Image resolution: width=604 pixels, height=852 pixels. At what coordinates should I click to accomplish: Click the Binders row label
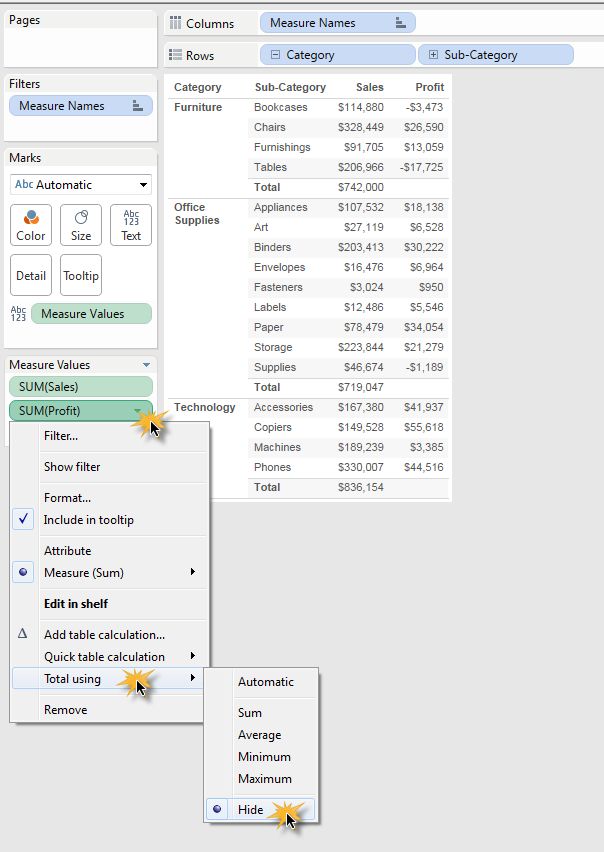point(272,247)
